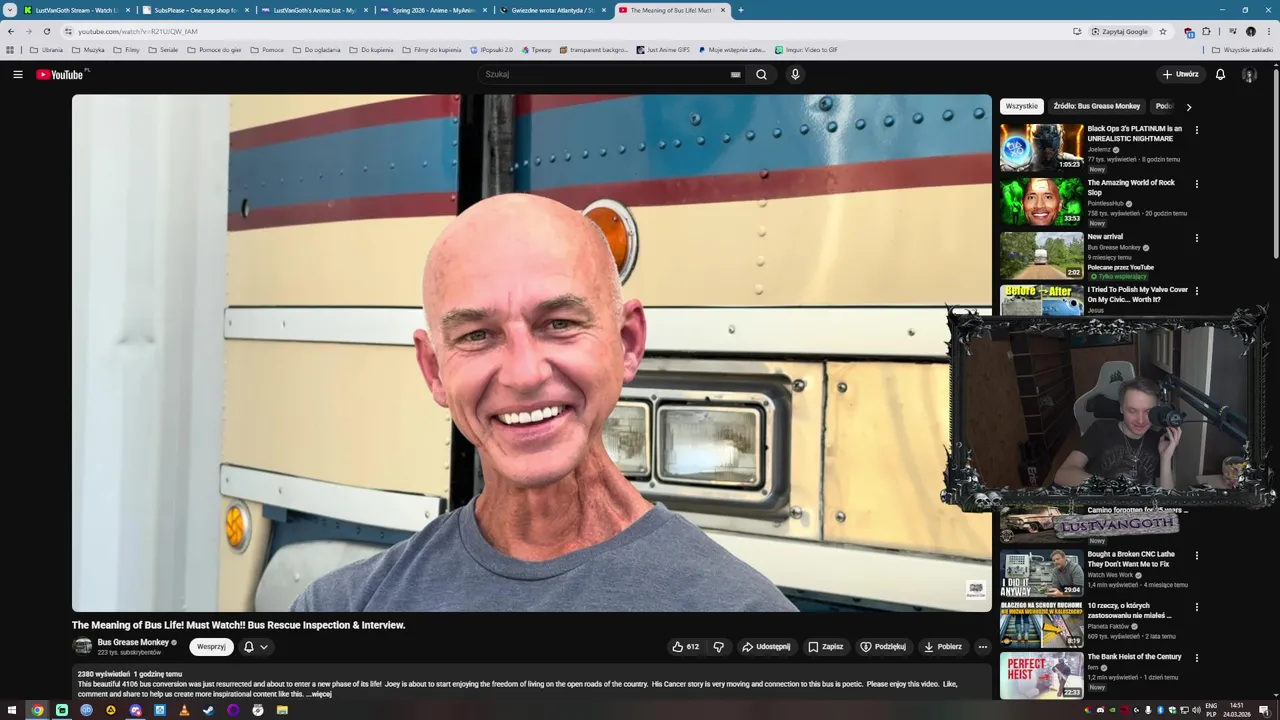Open The Bank Heist of the Century thumbnail
1280x720 pixels.
click(1041, 676)
